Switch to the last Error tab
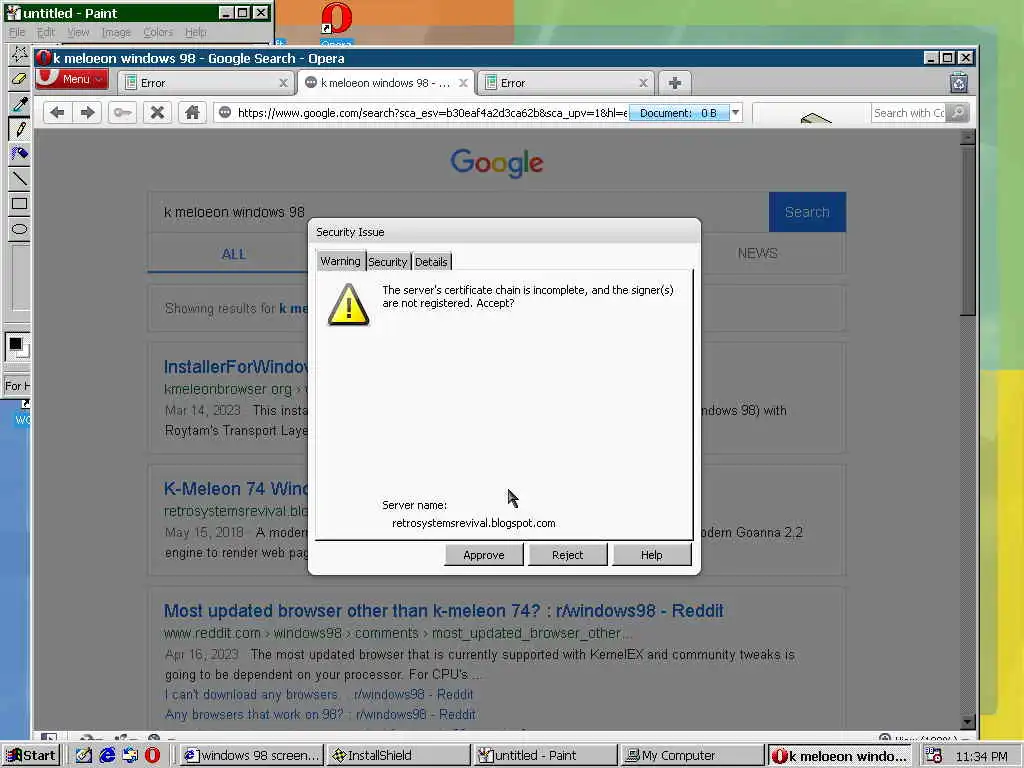 coord(566,83)
